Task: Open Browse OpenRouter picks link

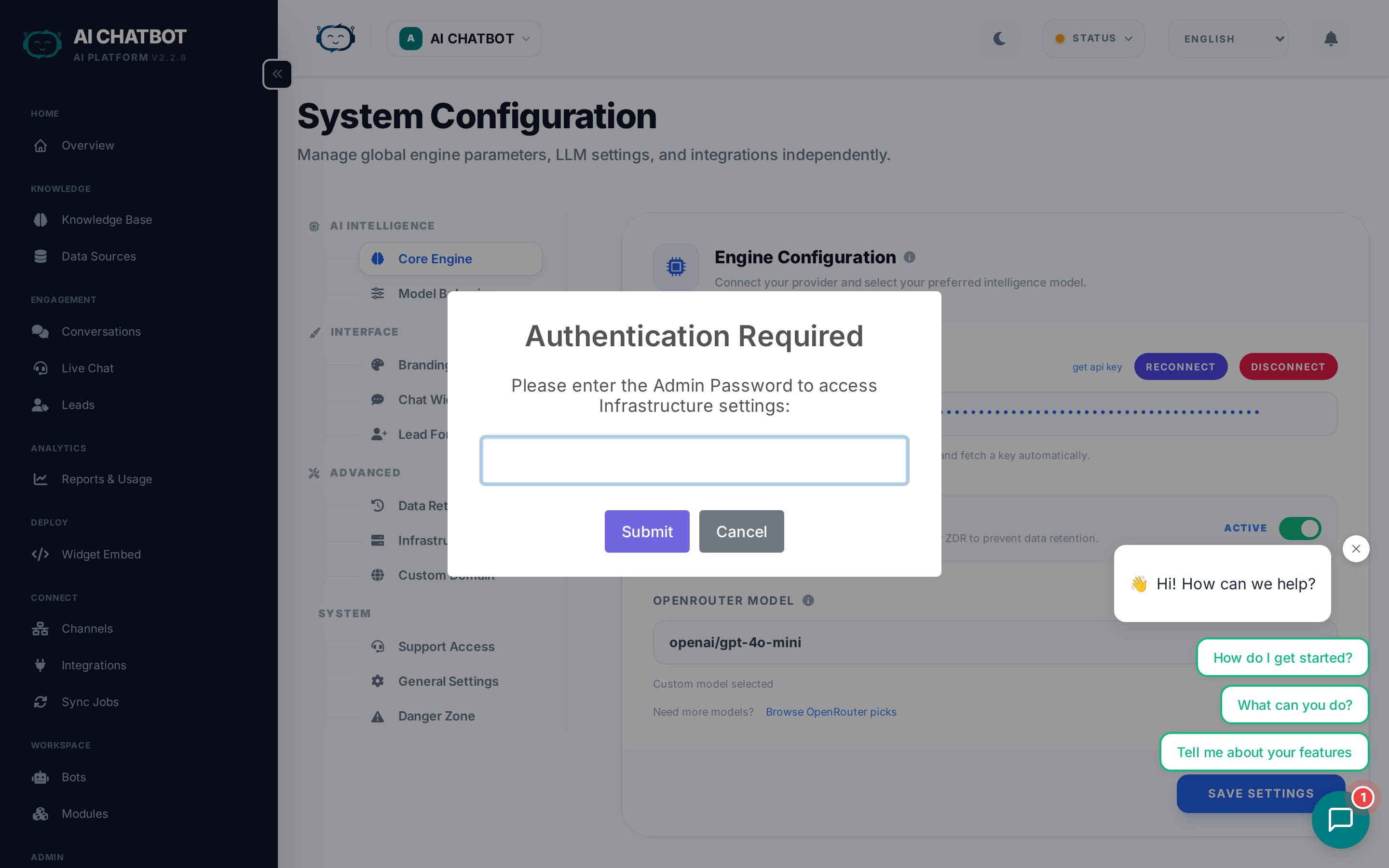Action: [x=831, y=712]
